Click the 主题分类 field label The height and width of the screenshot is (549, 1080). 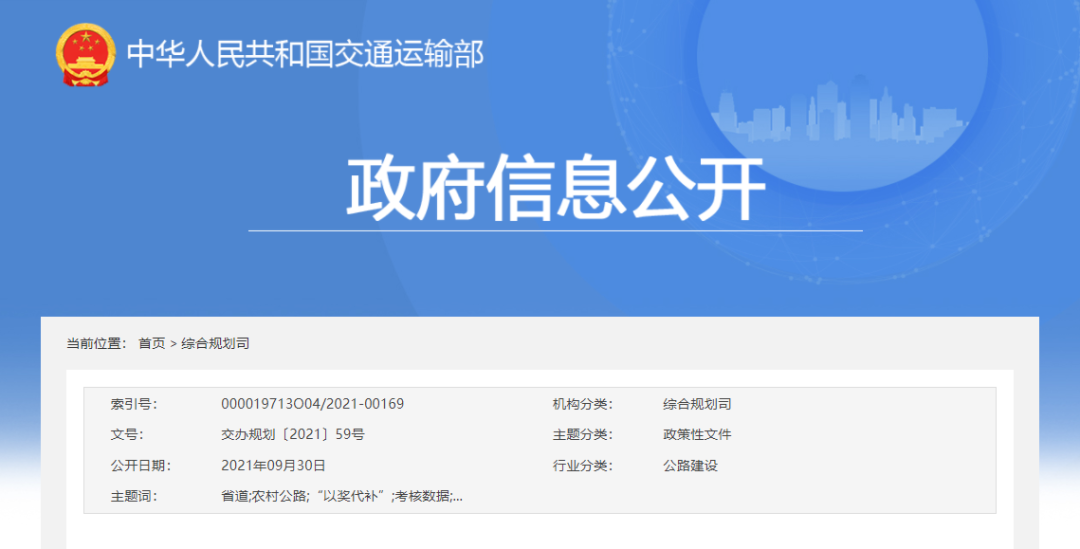coord(583,435)
